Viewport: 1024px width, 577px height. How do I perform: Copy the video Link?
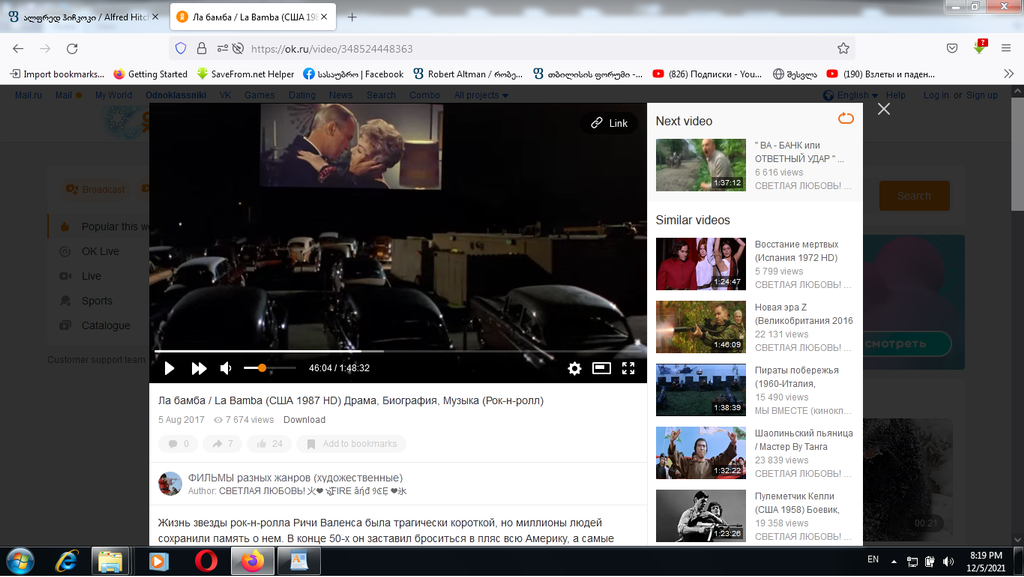tap(609, 123)
